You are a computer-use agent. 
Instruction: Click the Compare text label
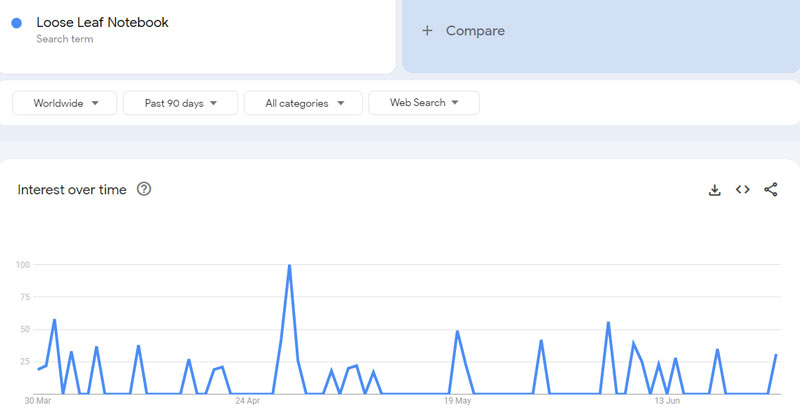coord(475,31)
